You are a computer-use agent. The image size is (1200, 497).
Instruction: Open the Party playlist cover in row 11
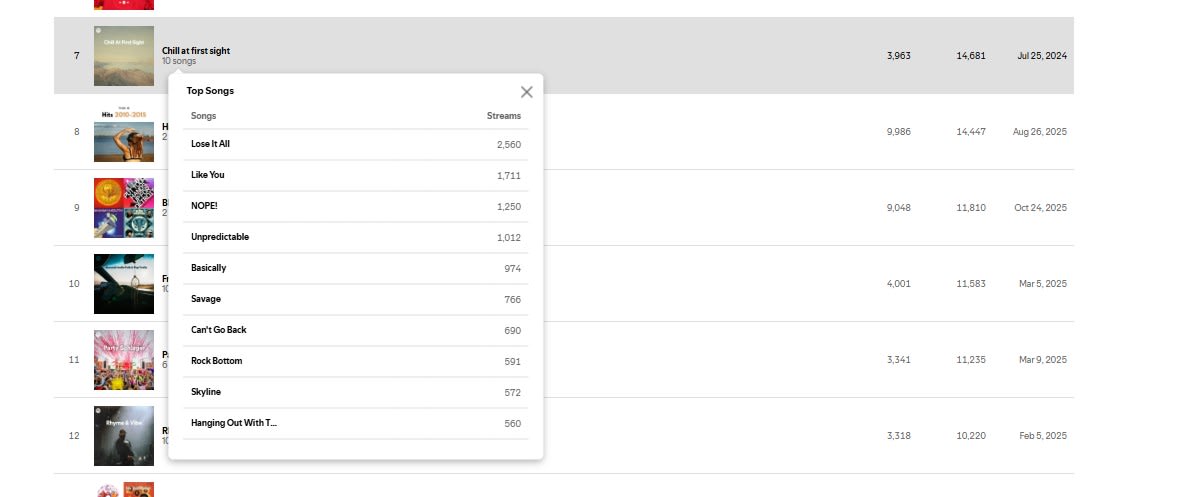124,360
